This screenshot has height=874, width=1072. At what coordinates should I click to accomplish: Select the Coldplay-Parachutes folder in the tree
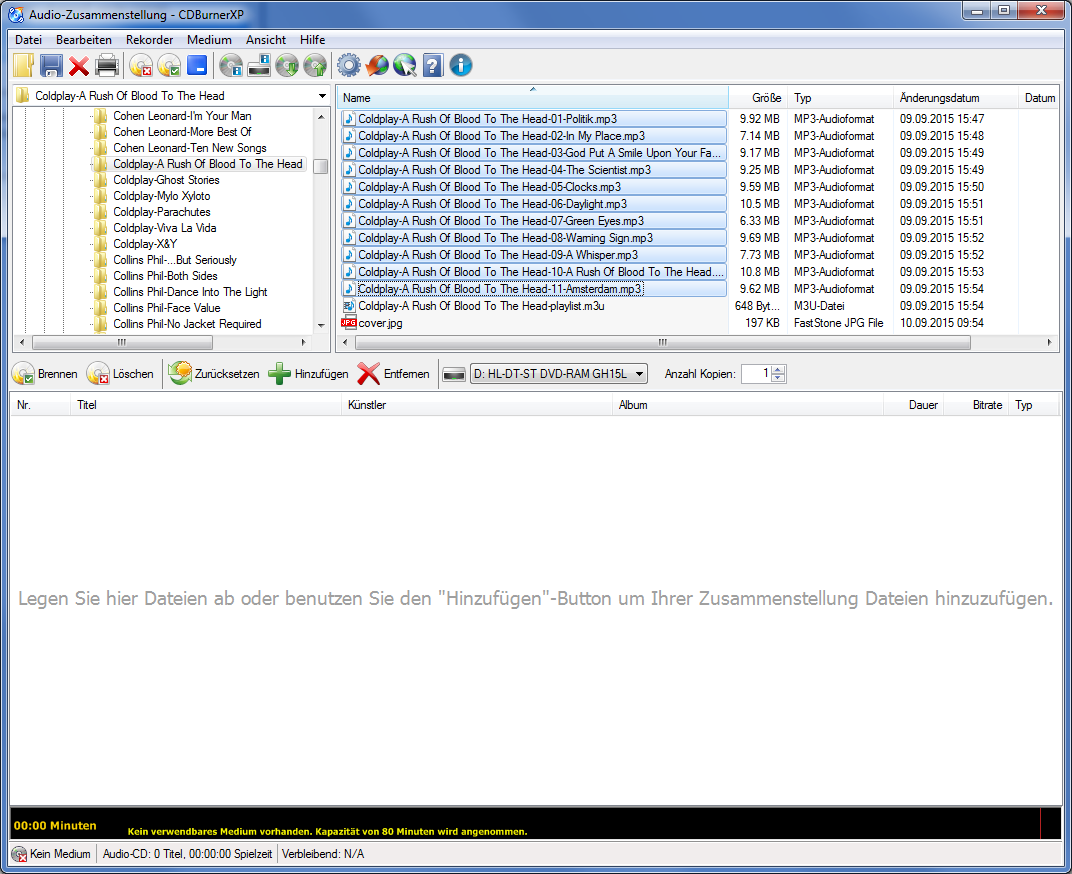(x=161, y=212)
